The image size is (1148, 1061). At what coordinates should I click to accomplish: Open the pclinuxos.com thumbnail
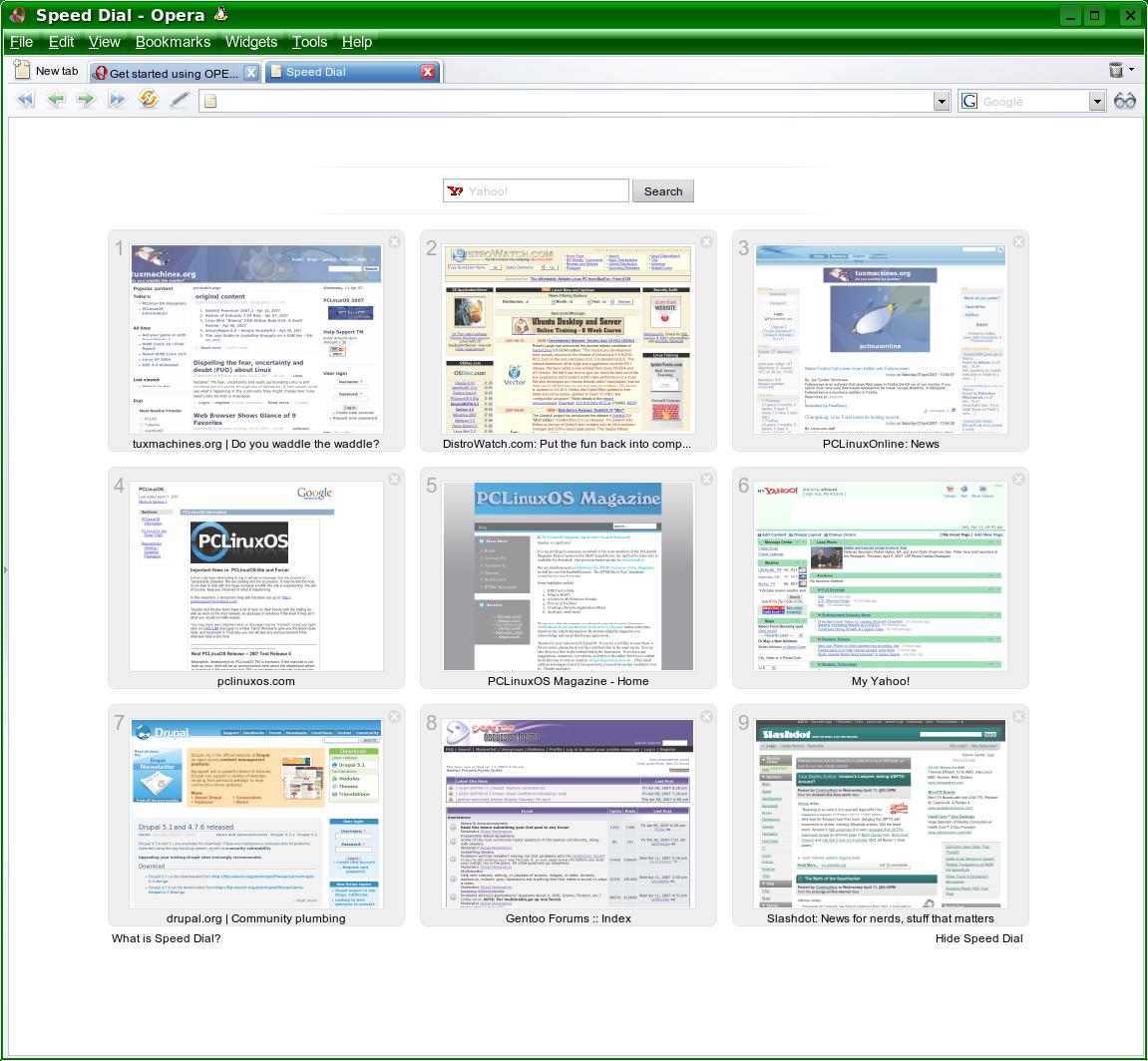pos(256,576)
